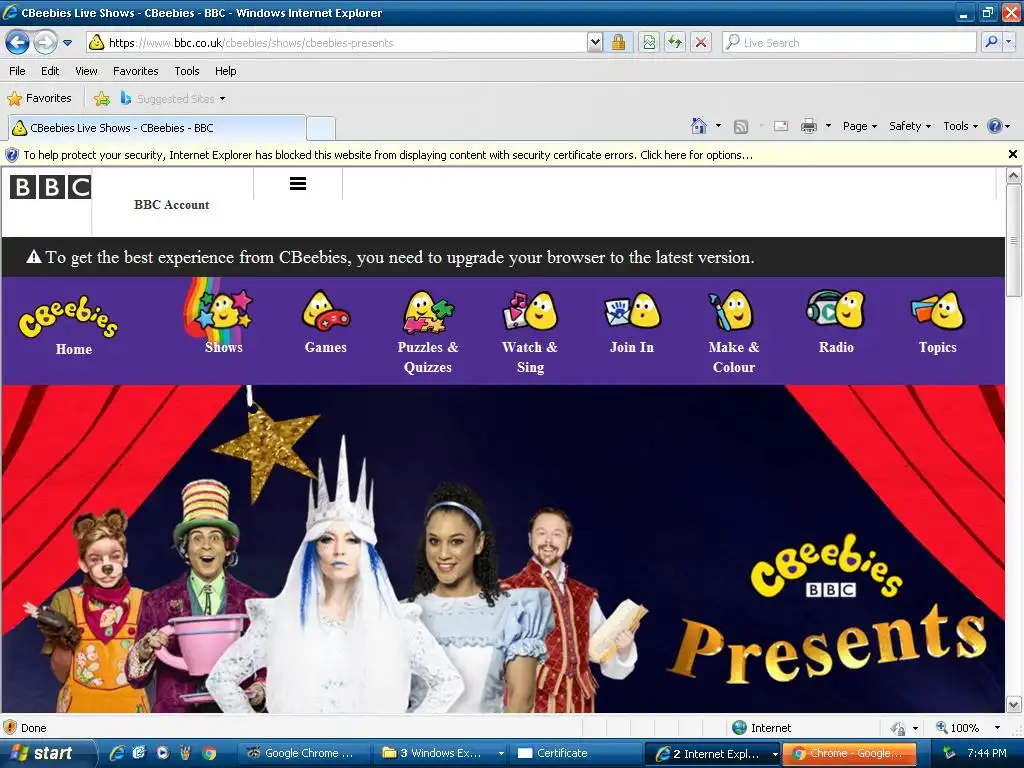Viewport: 1024px width, 768px height.
Task: Select the CBeebies Live Shows tab
Action: 157,128
